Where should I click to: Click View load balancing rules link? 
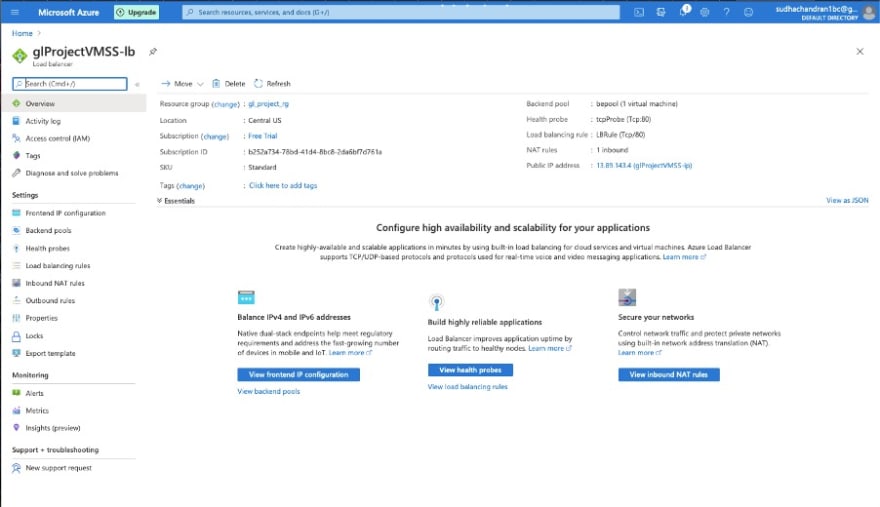[468, 387]
